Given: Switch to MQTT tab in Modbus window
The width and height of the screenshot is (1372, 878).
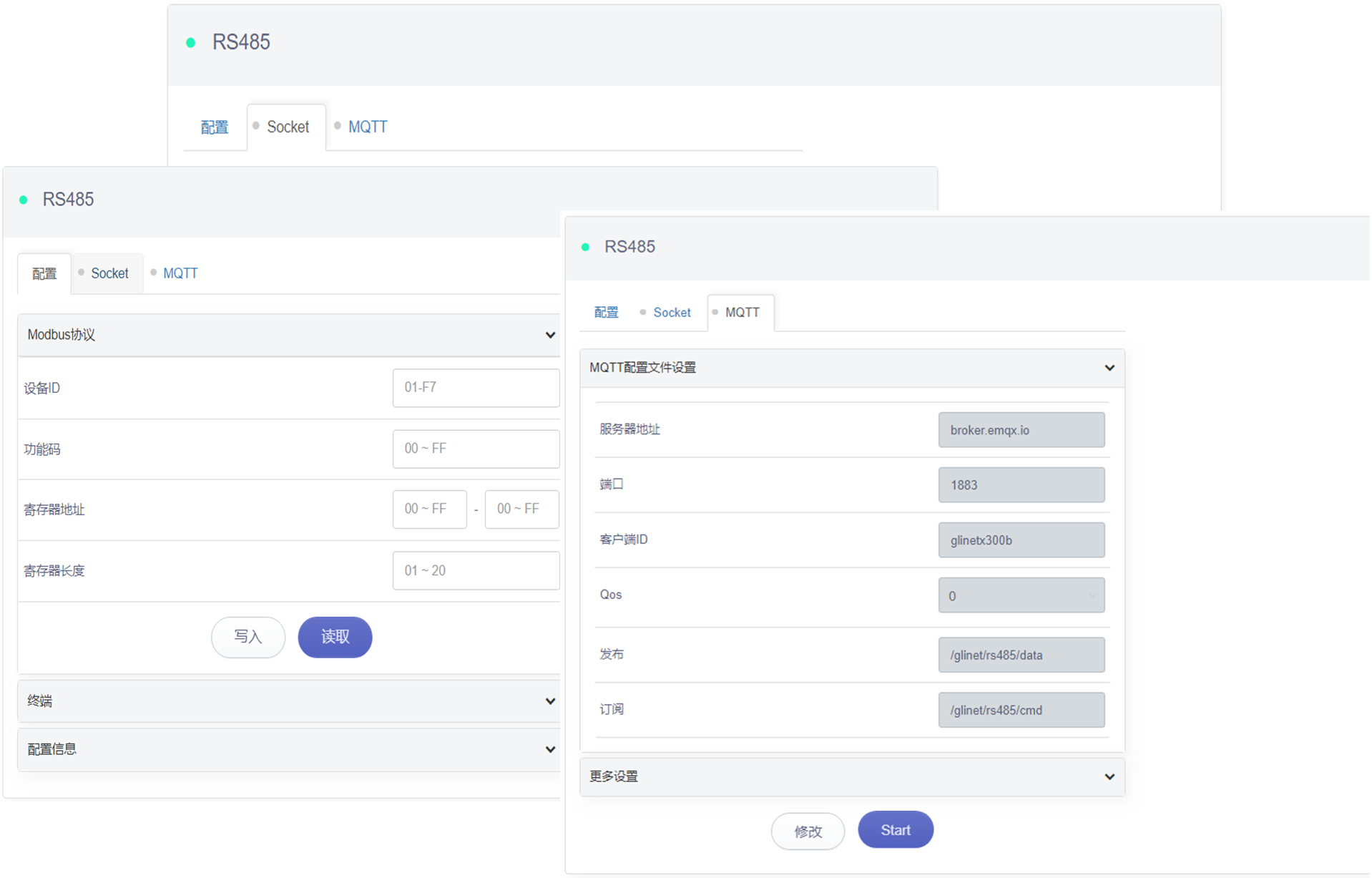Looking at the screenshot, I should click(180, 273).
